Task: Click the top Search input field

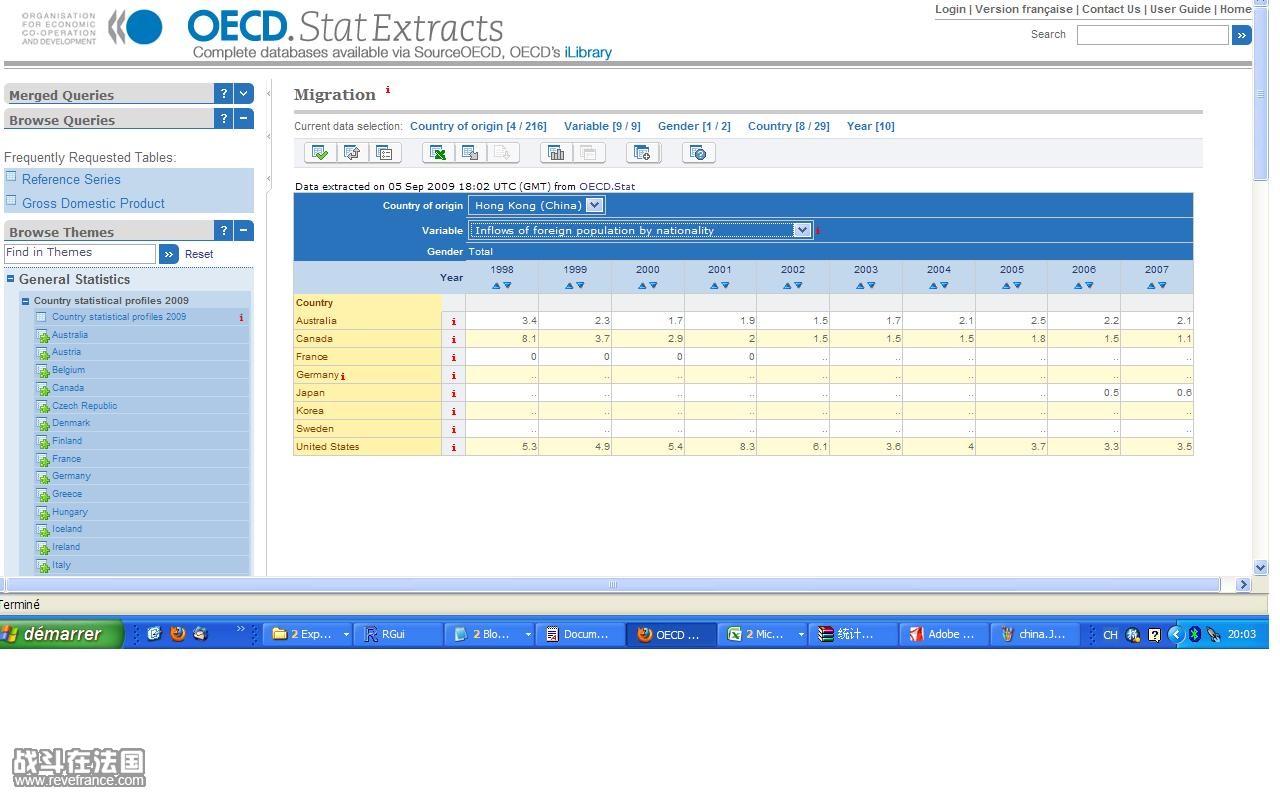Action: [x=1152, y=35]
